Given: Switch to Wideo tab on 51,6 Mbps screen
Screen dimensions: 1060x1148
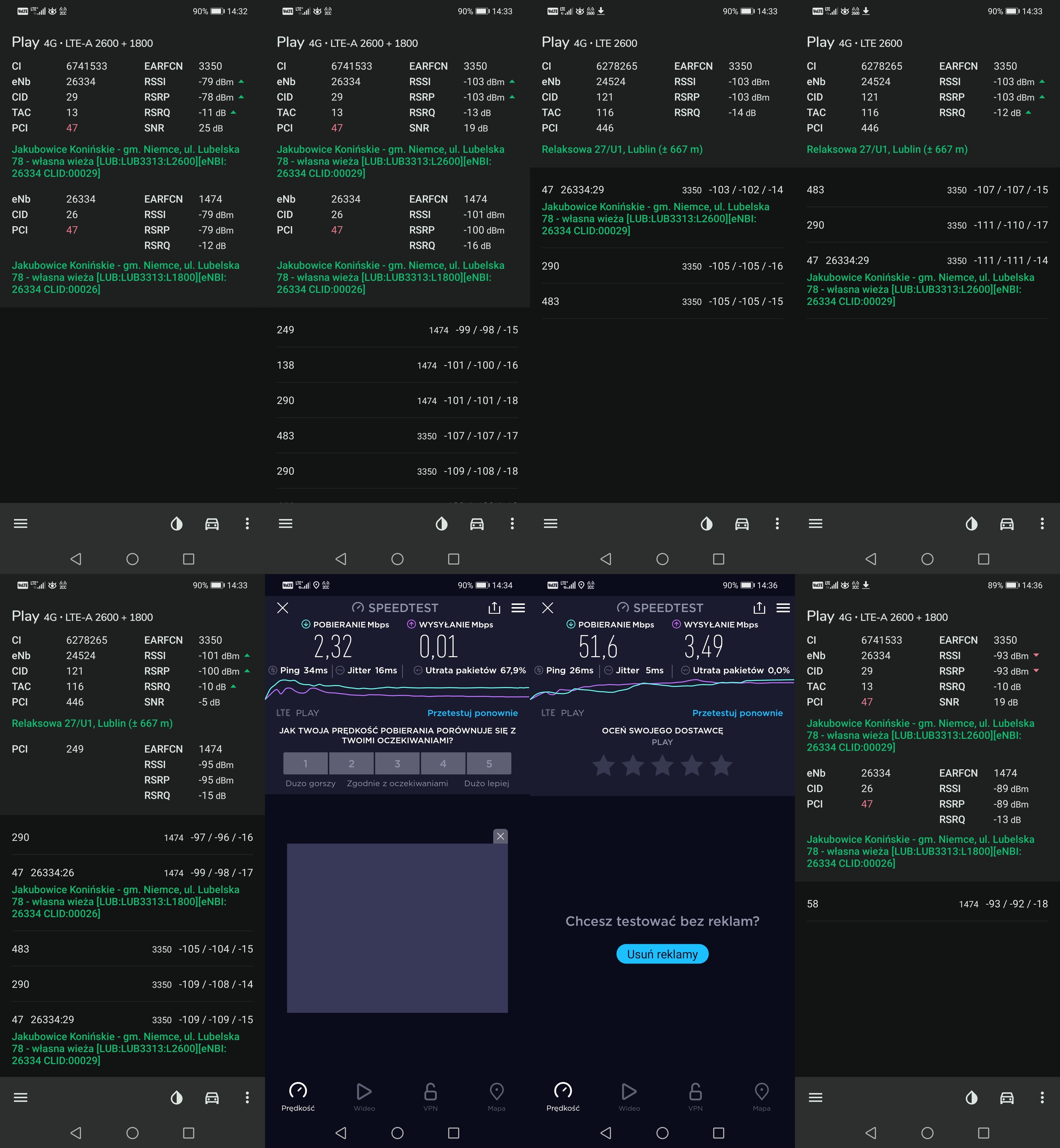Looking at the screenshot, I should 629,1097.
